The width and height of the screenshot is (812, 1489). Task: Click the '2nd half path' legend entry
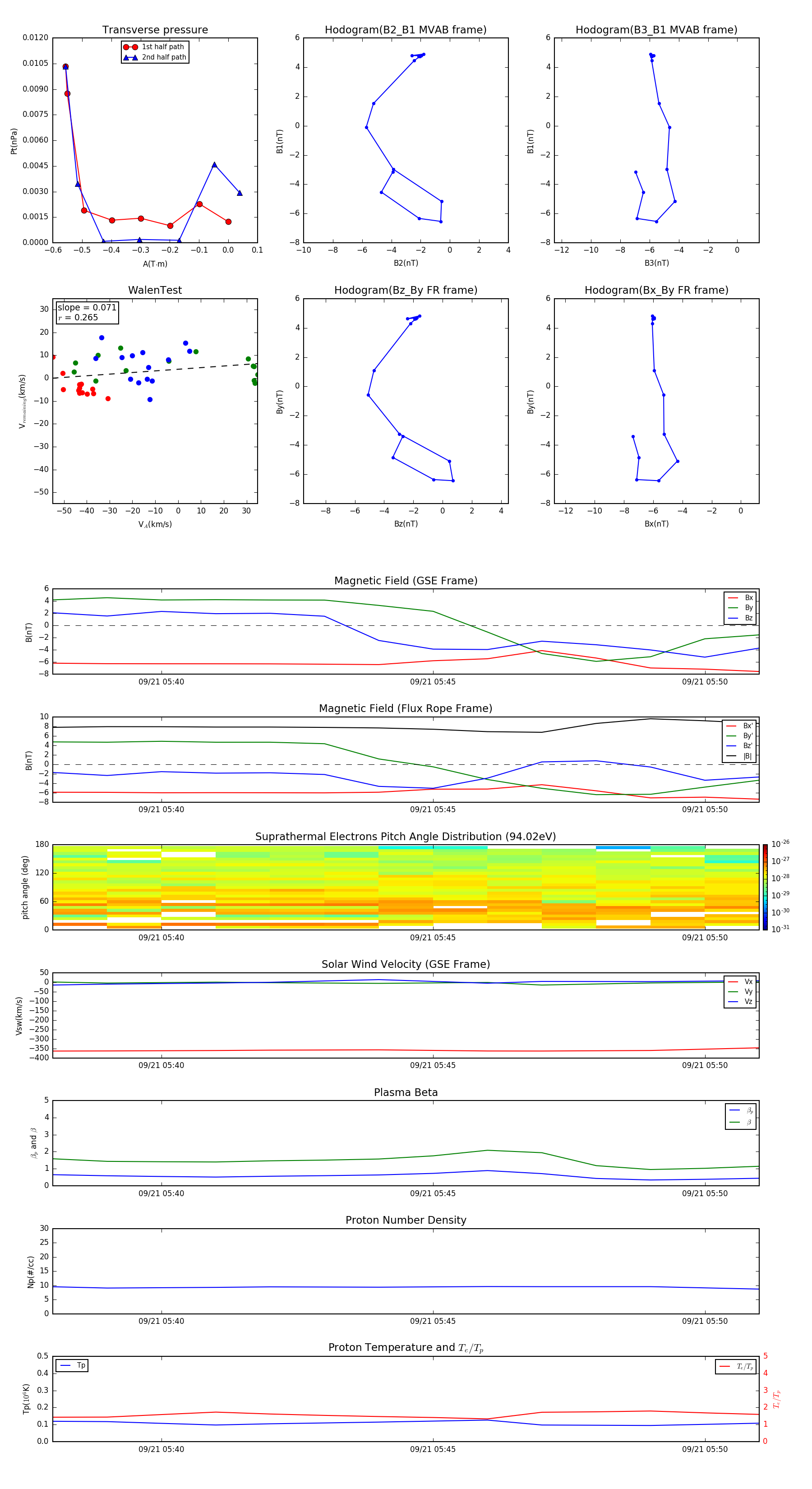click(x=155, y=57)
